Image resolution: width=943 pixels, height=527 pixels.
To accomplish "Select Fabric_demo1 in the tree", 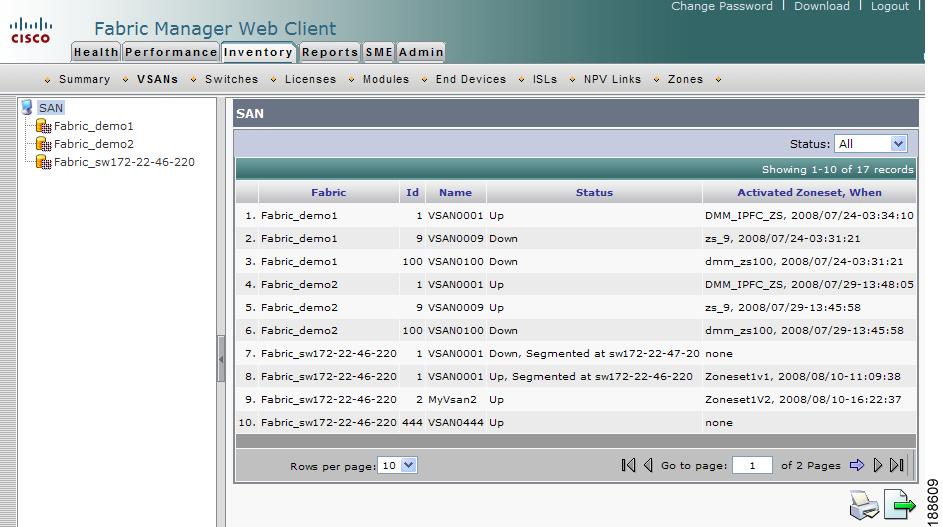I will tap(93, 126).
